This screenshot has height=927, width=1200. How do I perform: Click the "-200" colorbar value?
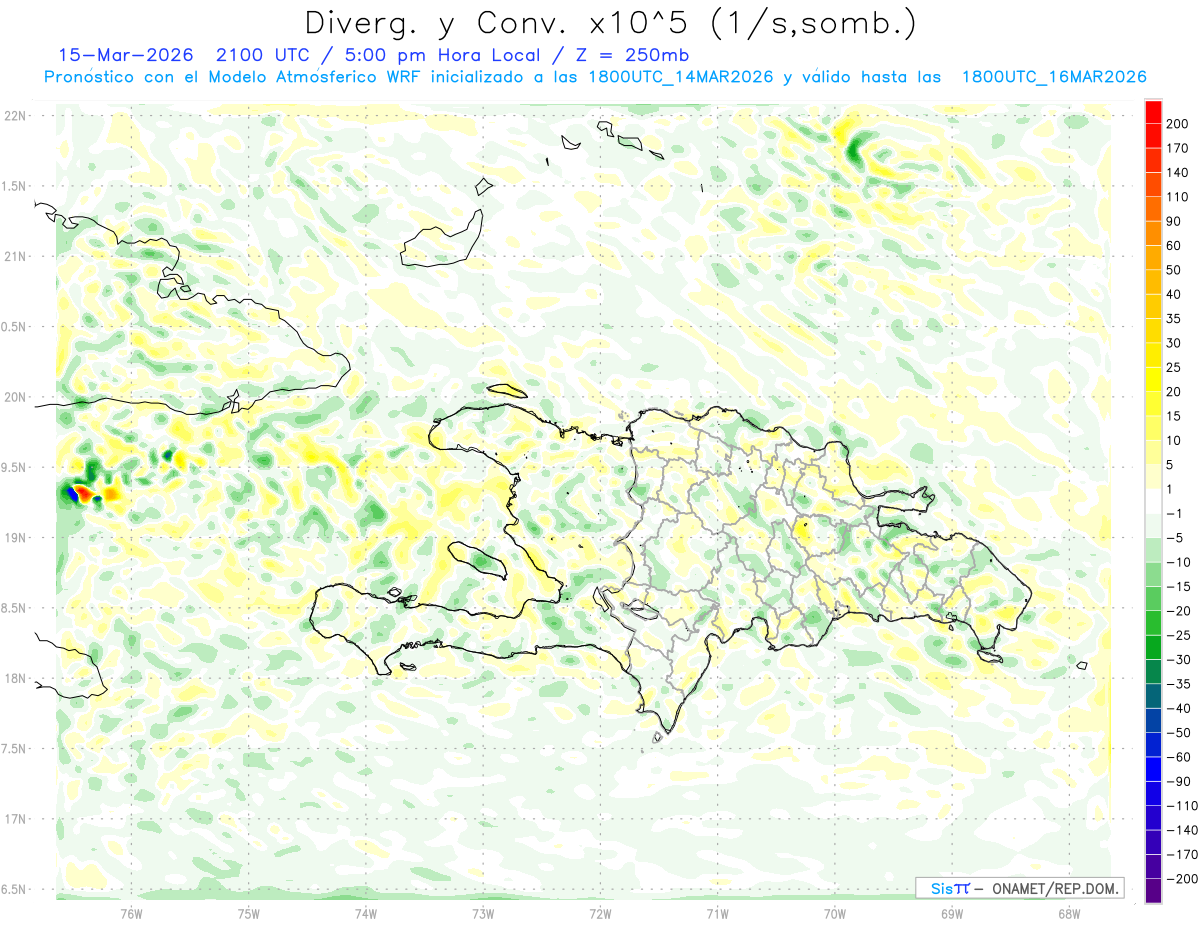1181,880
